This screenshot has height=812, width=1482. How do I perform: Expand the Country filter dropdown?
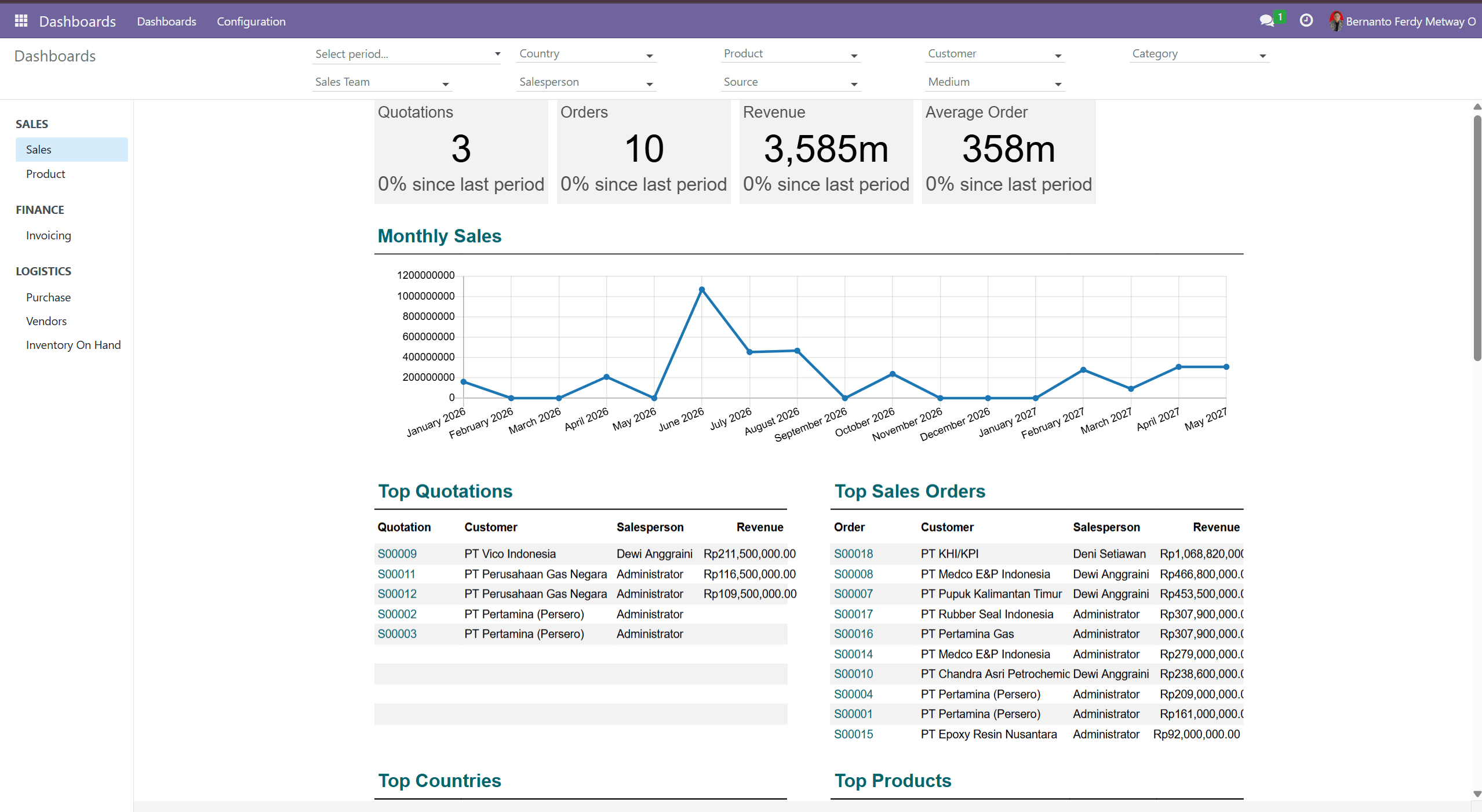(587, 54)
